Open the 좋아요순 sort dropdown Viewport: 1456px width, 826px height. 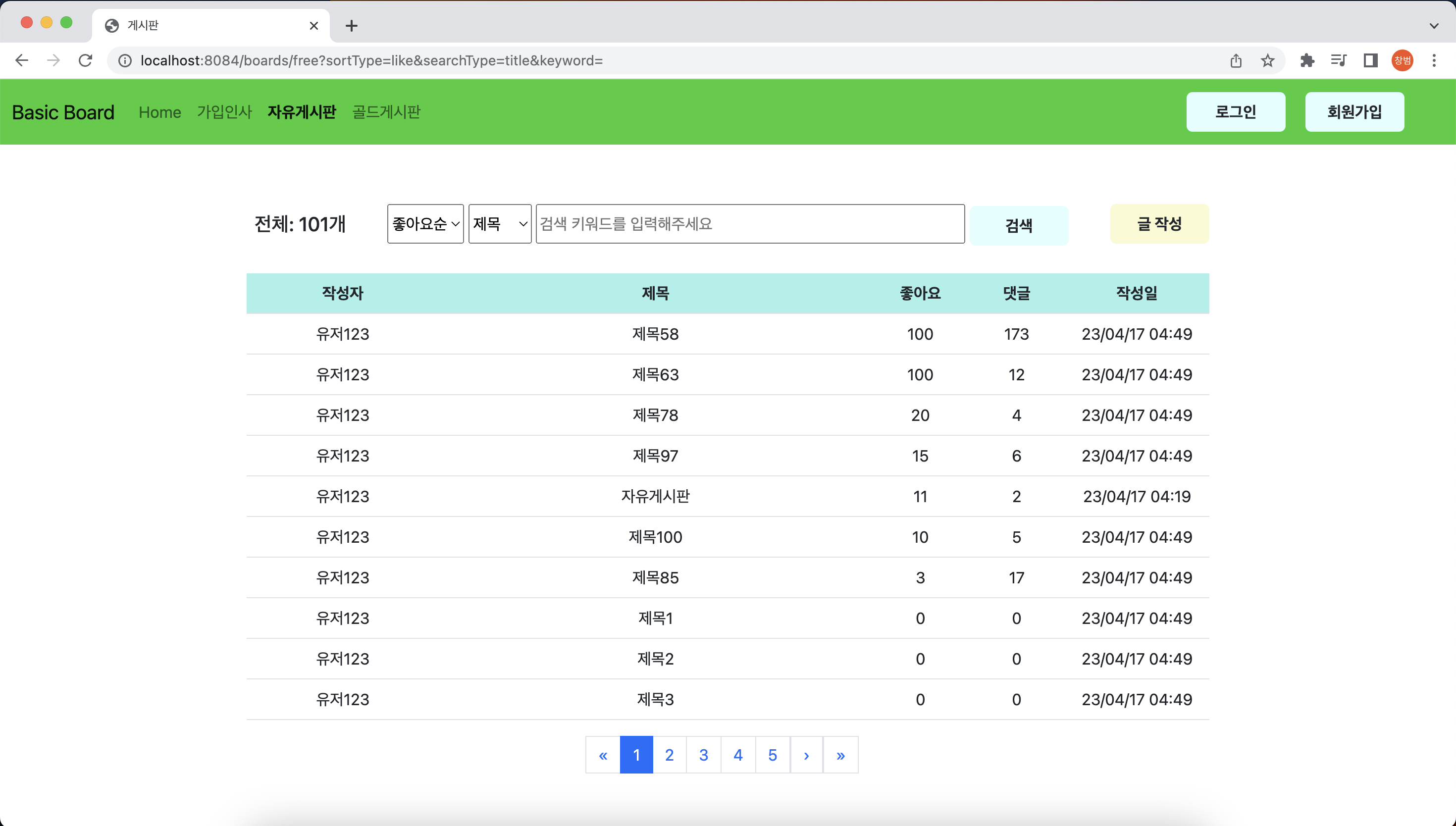click(x=425, y=224)
